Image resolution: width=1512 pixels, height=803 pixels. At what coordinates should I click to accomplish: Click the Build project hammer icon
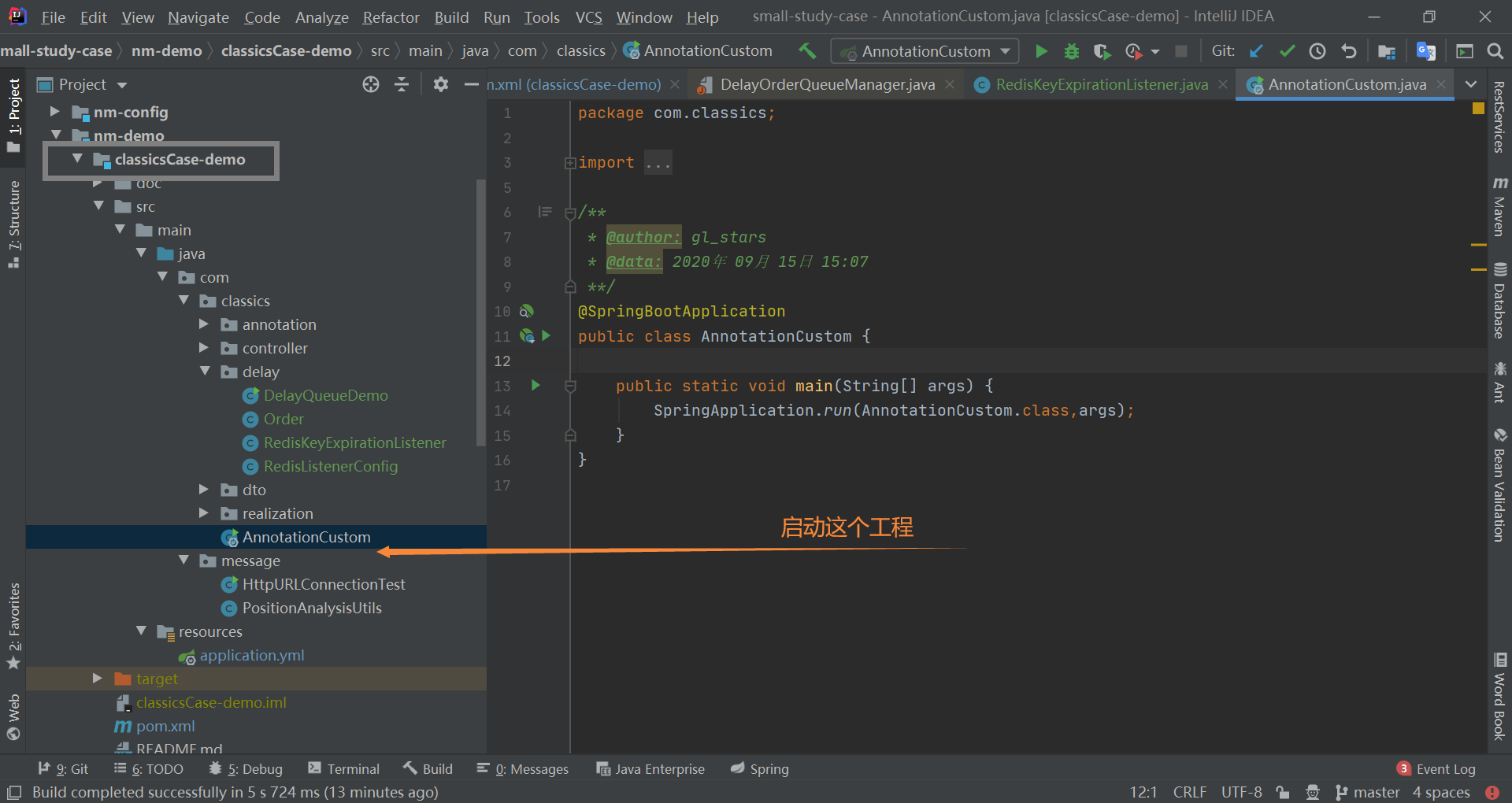pos(807,51)
